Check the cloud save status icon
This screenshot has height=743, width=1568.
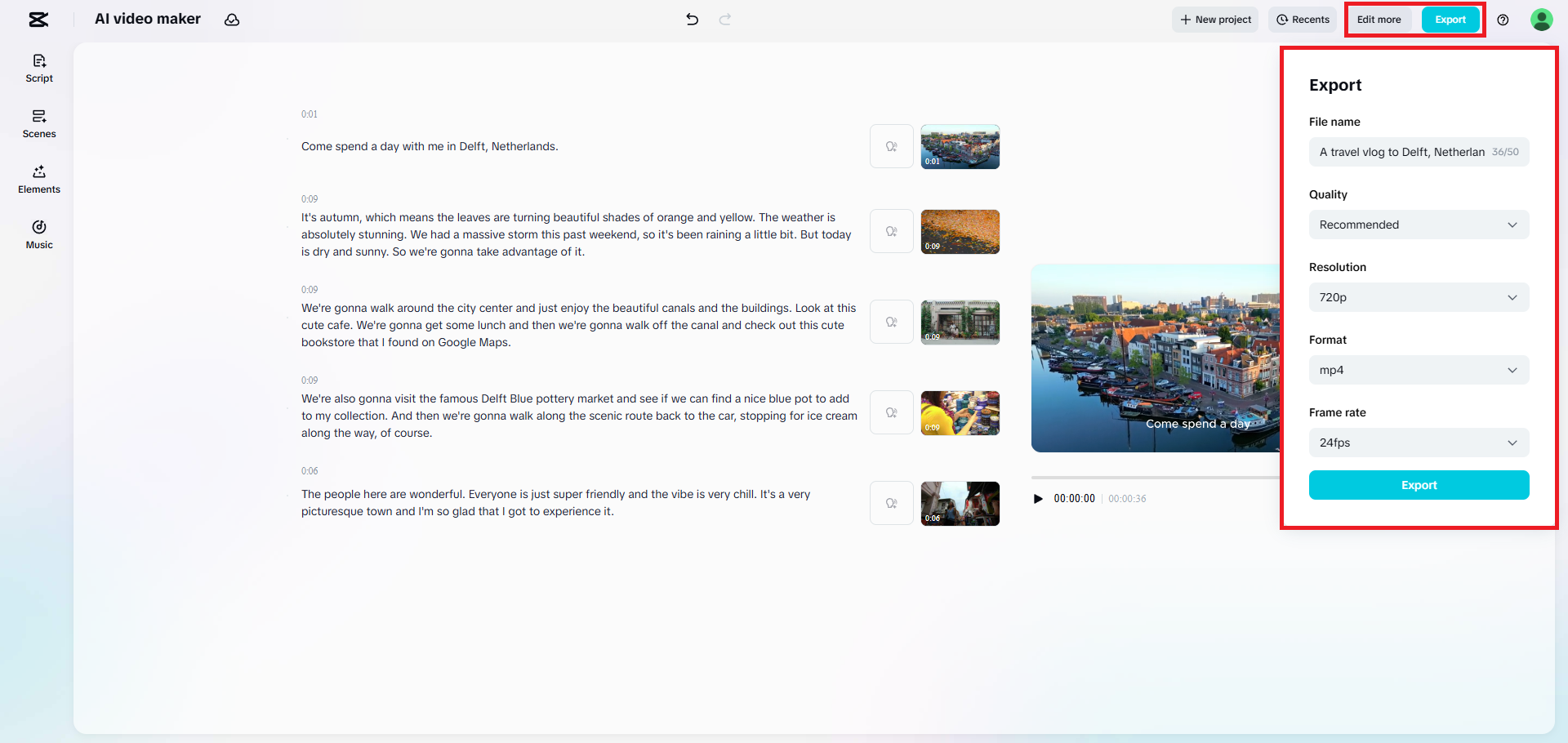[232, 20]
